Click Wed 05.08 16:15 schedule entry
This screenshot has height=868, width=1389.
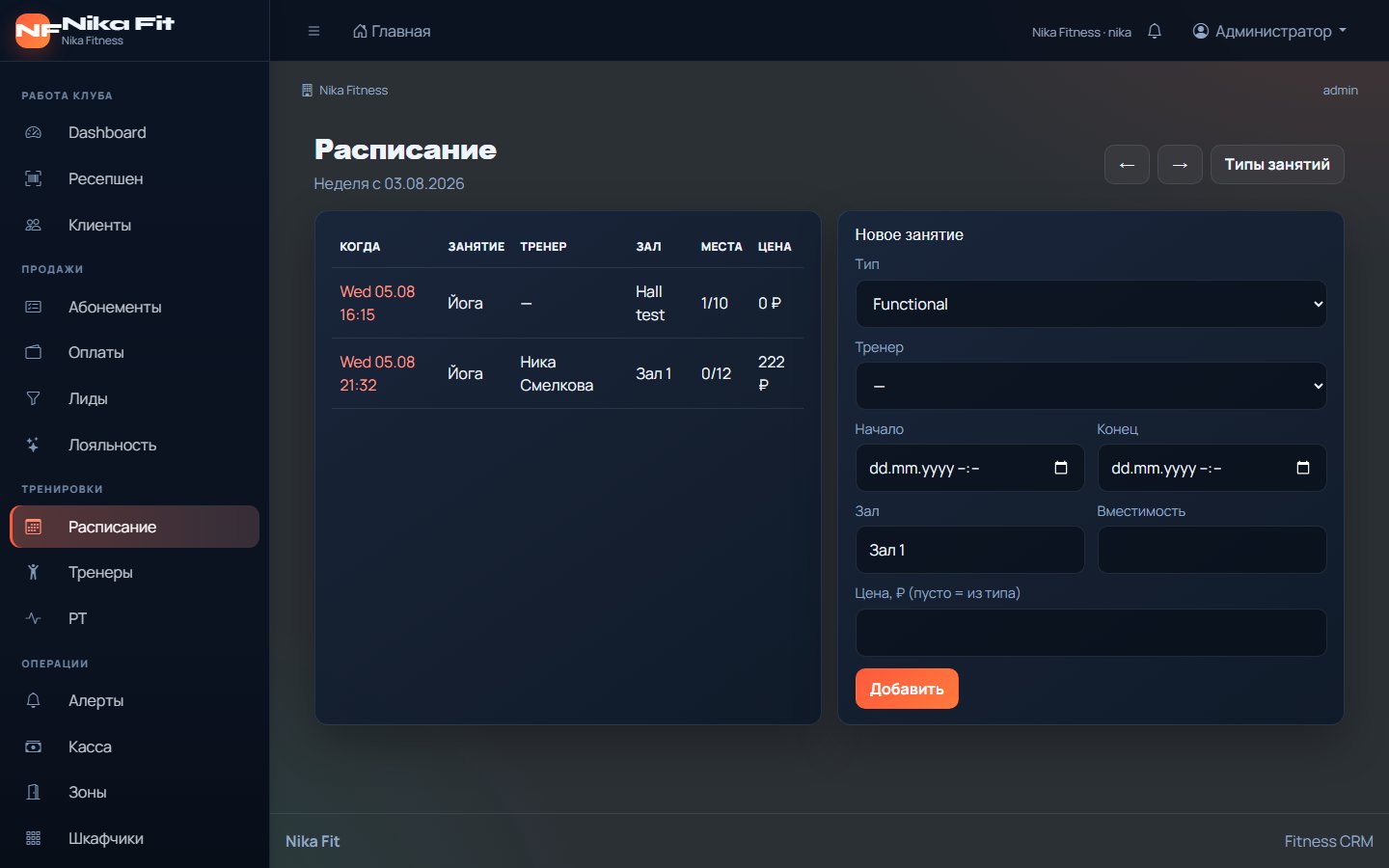click(377, 303)
